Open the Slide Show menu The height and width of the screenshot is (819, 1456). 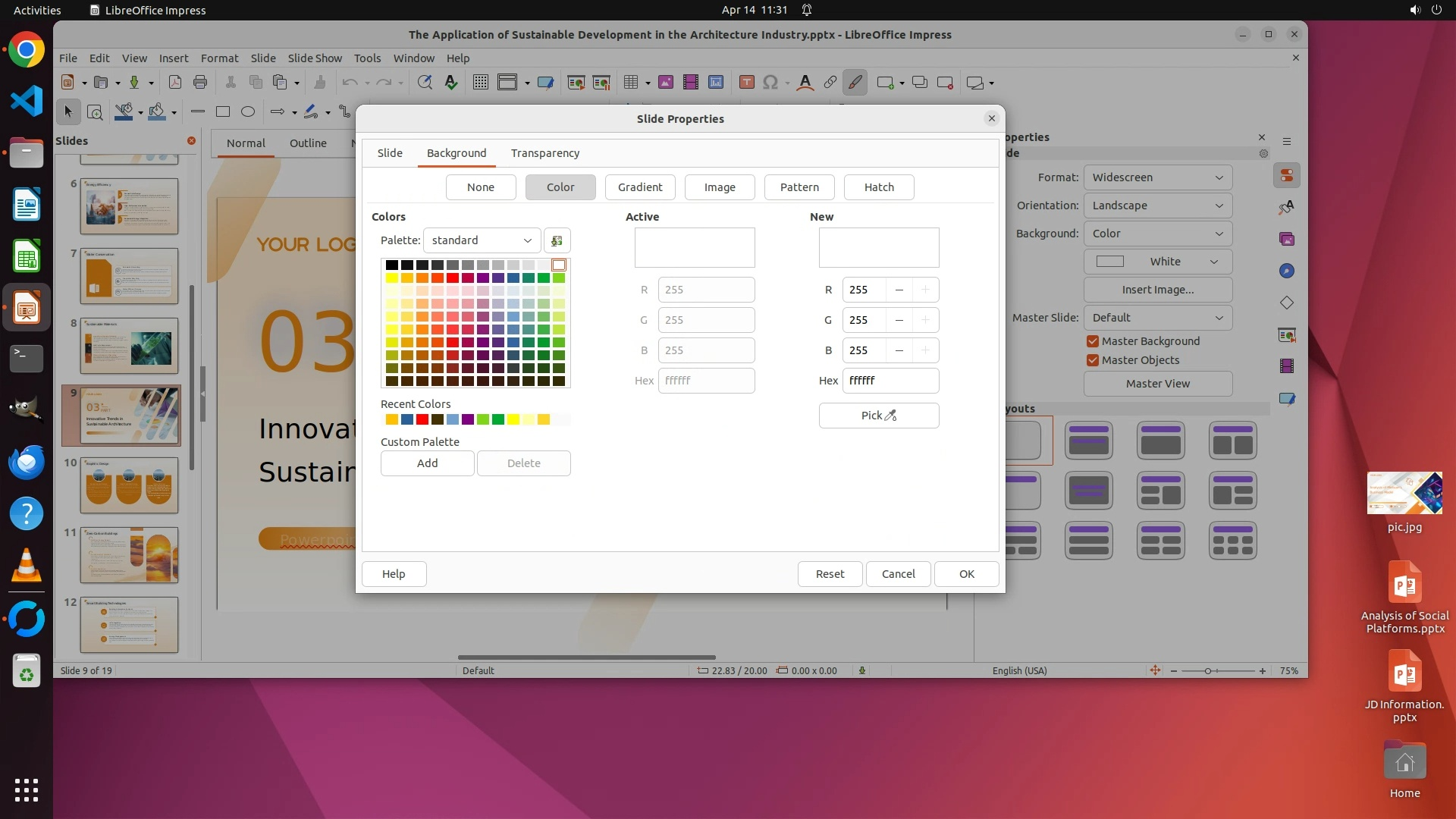pyautogui.click(x=315, y=58)
